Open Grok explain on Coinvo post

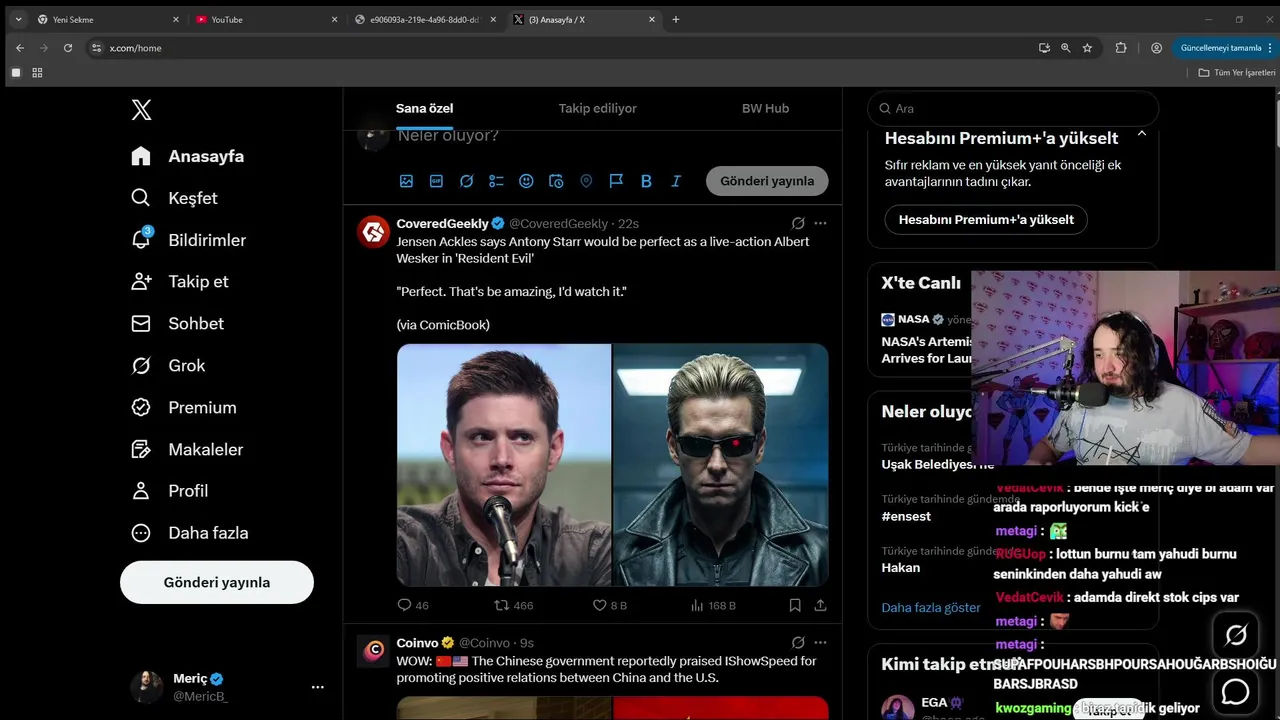[798, 642]
